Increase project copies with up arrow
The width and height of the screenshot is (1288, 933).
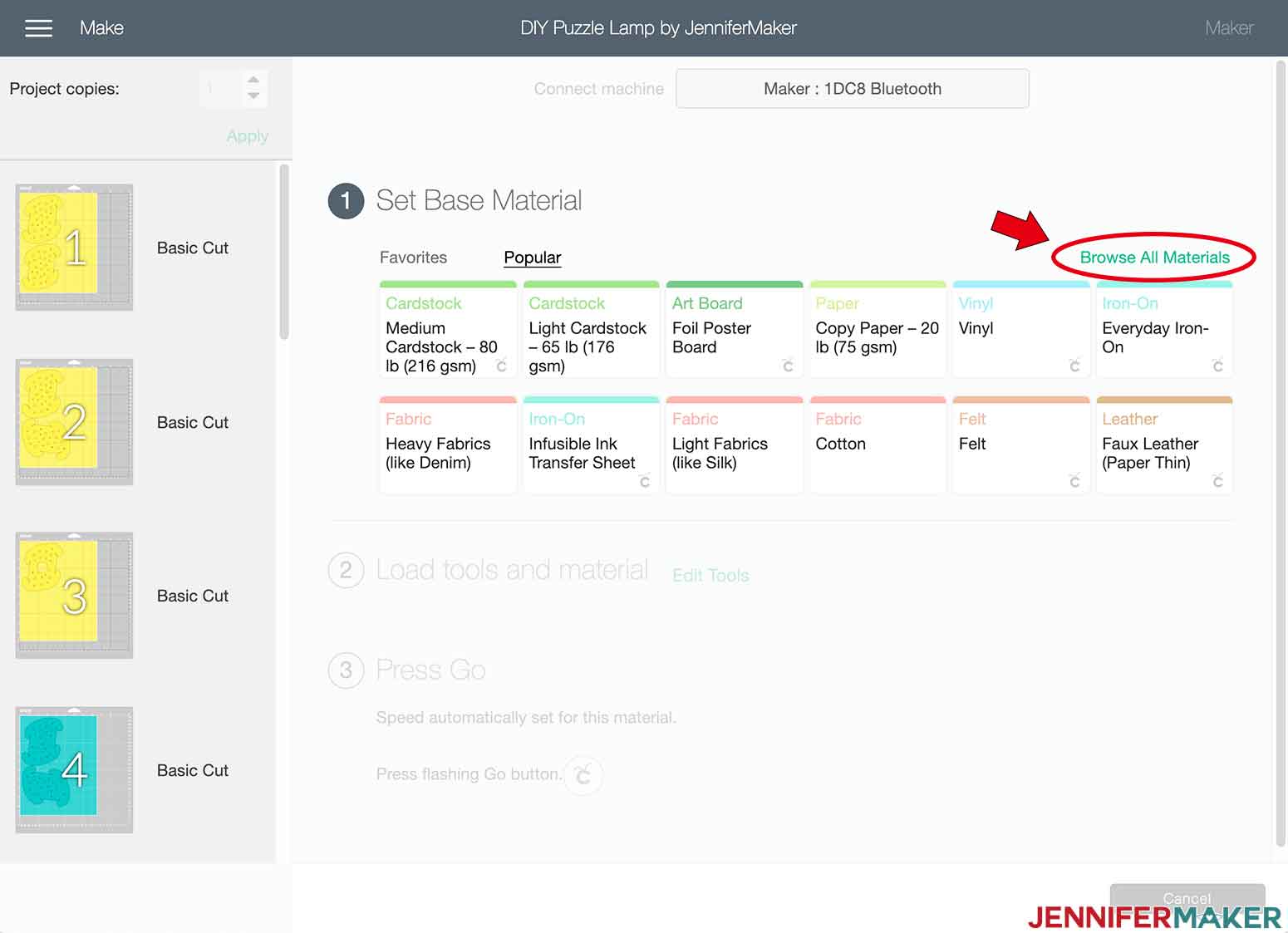(x=253, y=80)
